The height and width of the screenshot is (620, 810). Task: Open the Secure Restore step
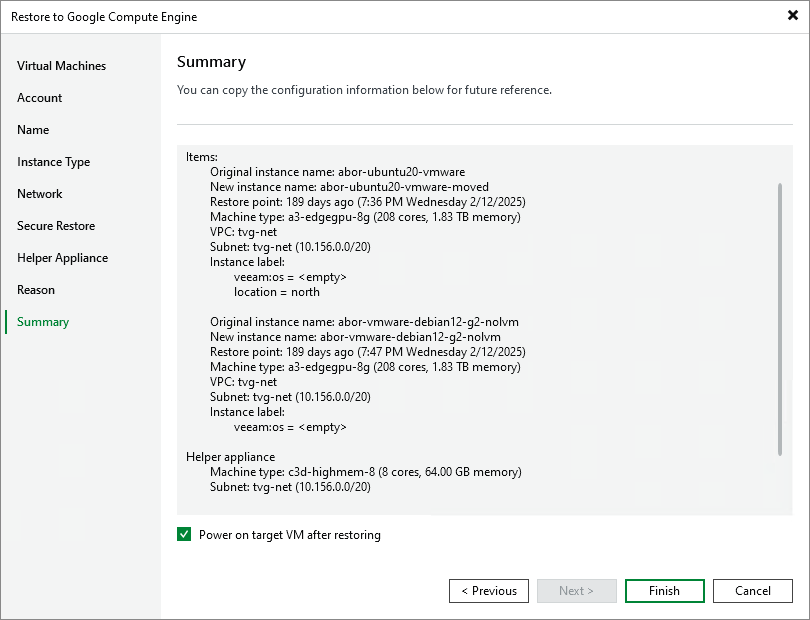click(56, 226)
